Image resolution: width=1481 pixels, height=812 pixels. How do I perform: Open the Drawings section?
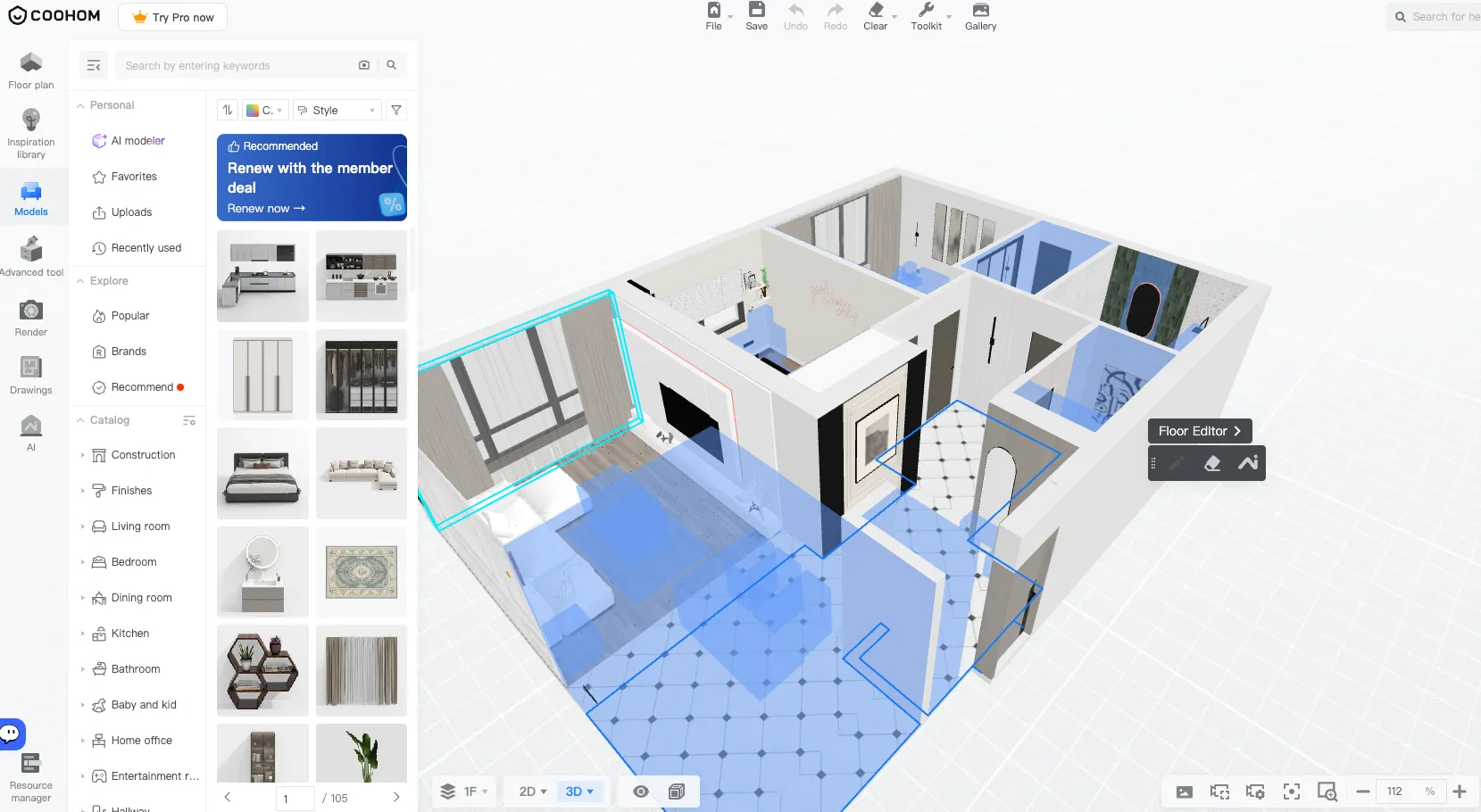tap(31, 376)
